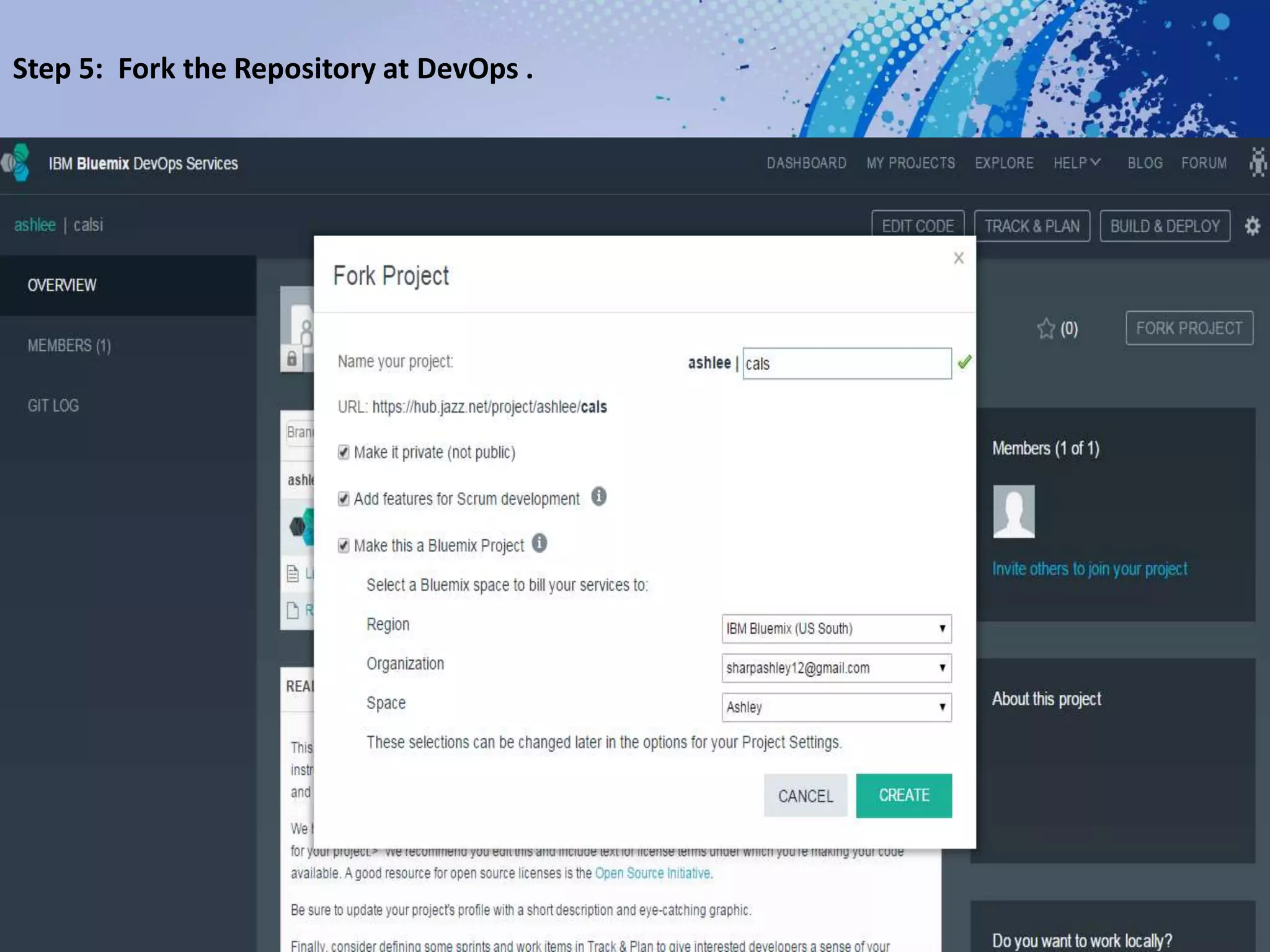The height and width of the screenshot is (952, 1270).
Task: Click the member avatar thumbnail
Action: pyautogui.click(x=1014, y=511)
